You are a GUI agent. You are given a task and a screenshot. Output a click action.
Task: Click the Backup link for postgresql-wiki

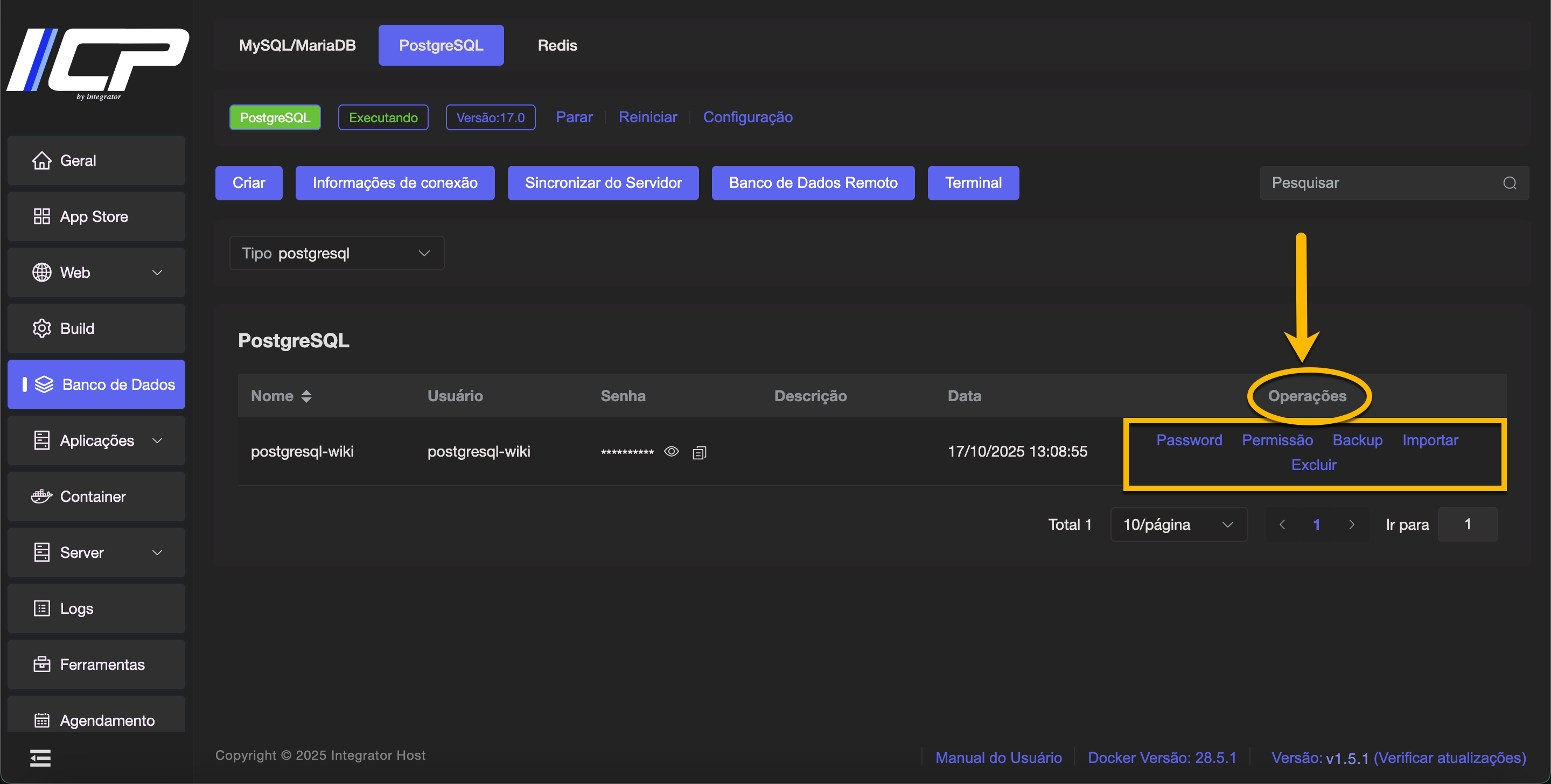[1357, 440]
